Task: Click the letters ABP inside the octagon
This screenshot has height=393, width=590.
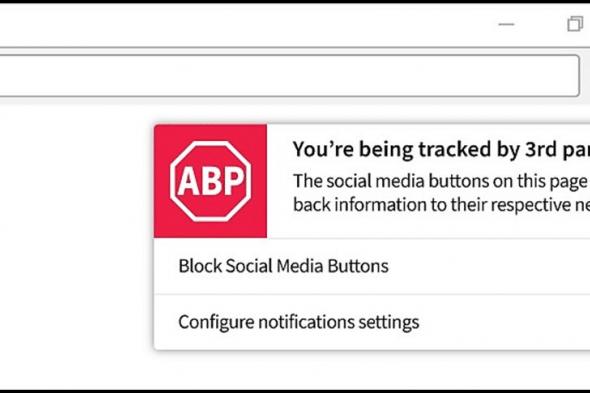Action: (x=210, y=181)
